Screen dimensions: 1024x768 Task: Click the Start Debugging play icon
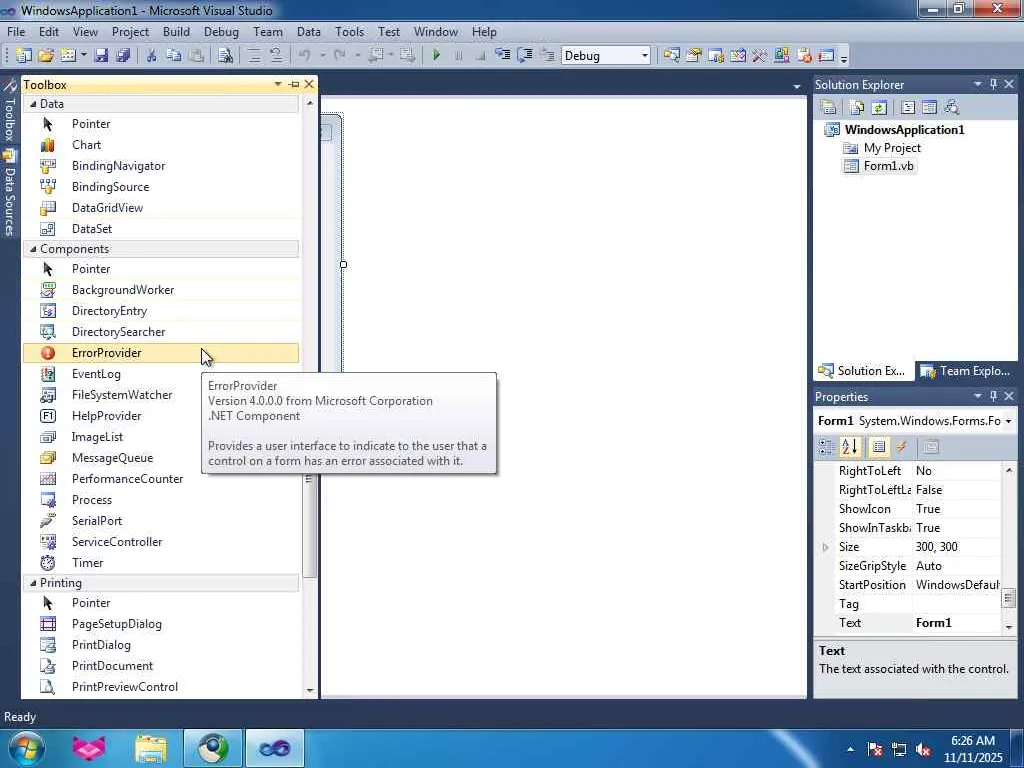pos(436,56)
